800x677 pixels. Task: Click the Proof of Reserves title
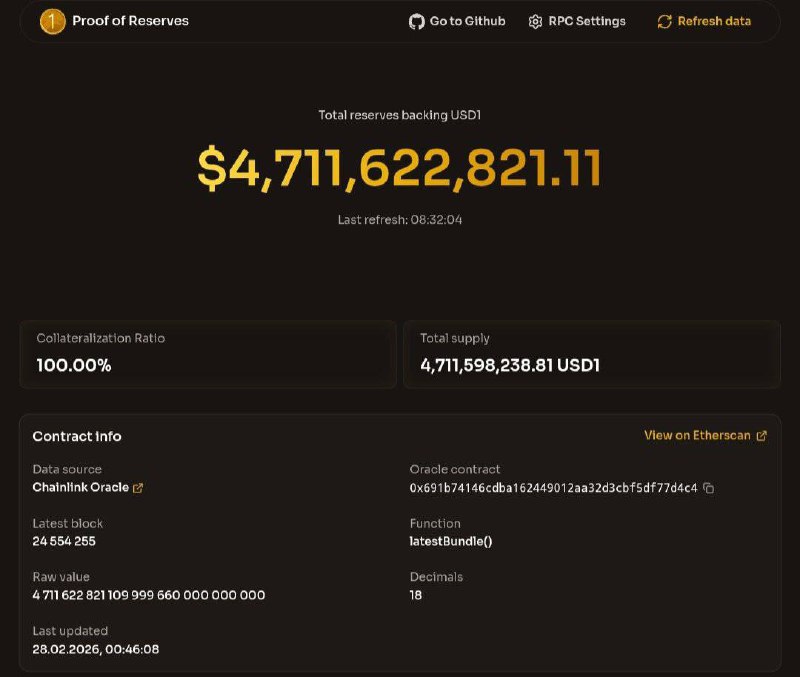coord(130,21)
